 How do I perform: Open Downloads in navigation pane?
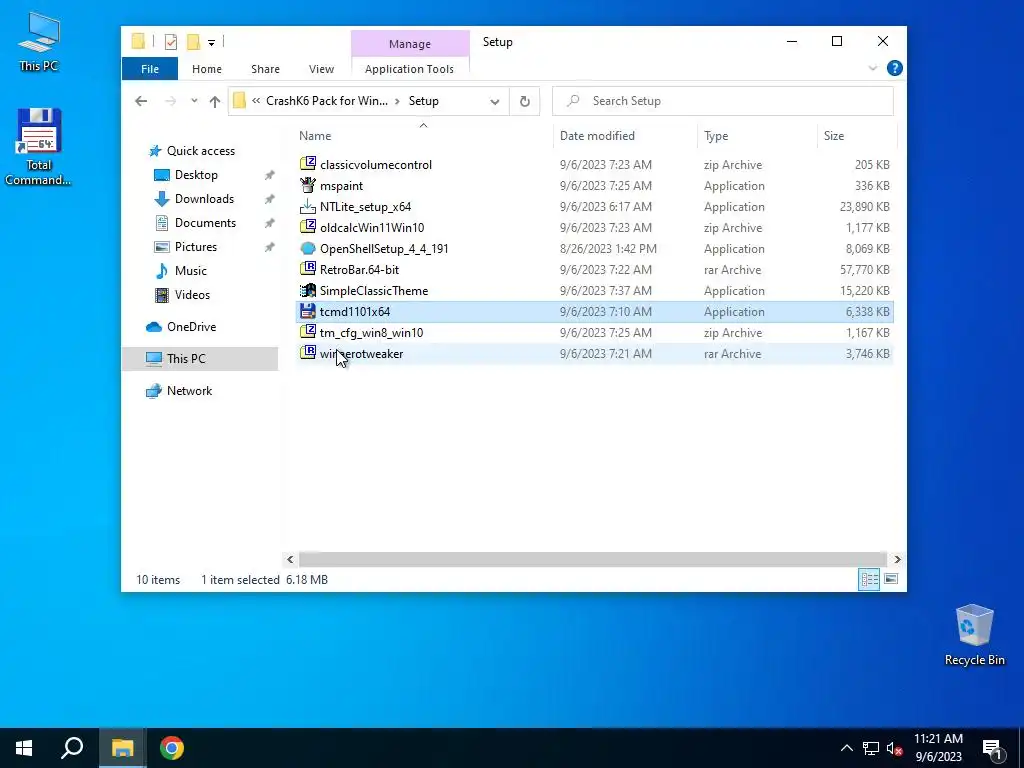[204, 199]
